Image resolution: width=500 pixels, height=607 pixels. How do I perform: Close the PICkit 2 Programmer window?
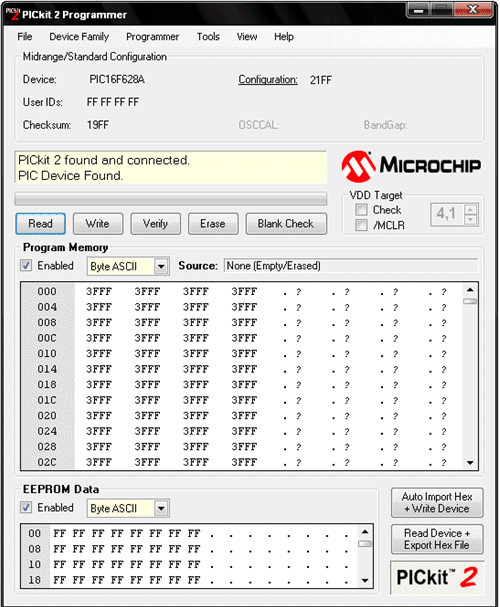pos(473,10)
